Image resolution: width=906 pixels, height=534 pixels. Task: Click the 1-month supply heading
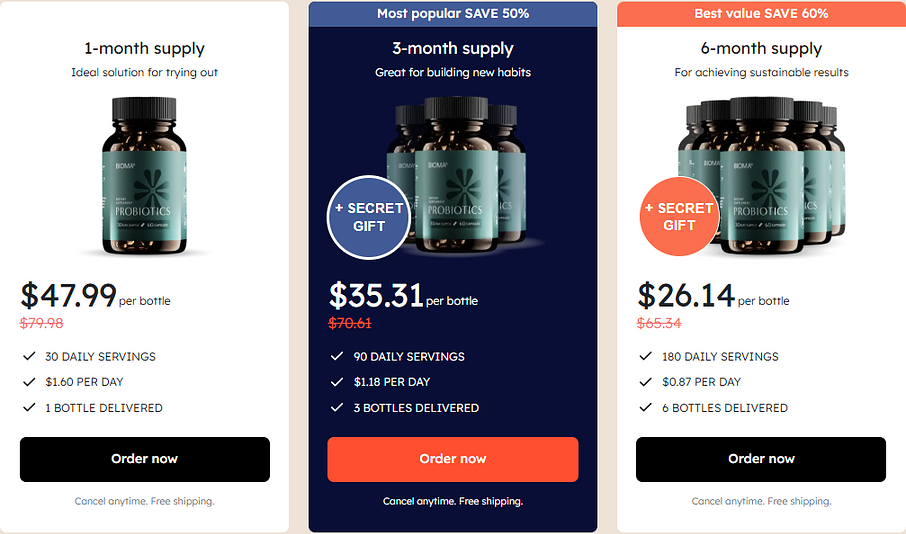[x=144, y=48]
